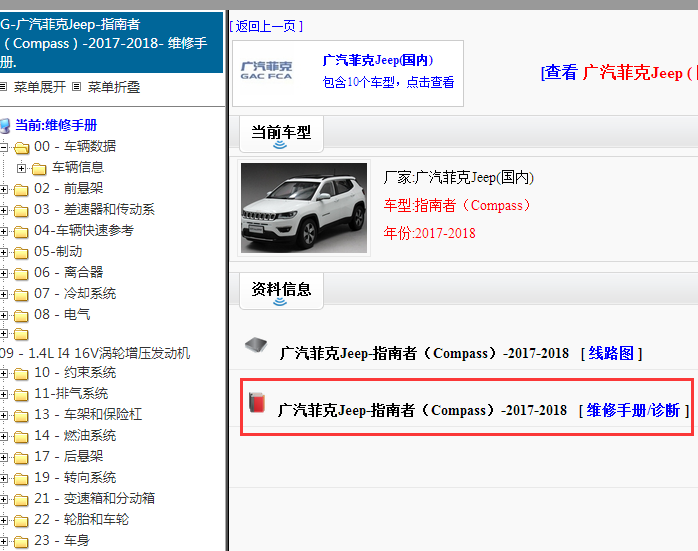Click the 11-排气系统 folder icon
Image resolution: width=698 pixels, height=551 pixels.
(21, 394)
